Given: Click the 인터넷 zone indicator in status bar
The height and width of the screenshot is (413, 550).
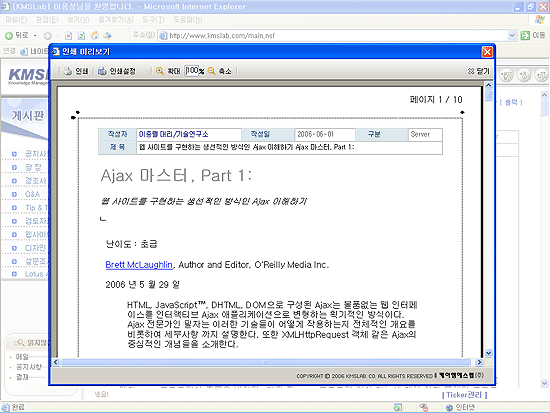Looking at the screenshot, I should pos(460,407).
